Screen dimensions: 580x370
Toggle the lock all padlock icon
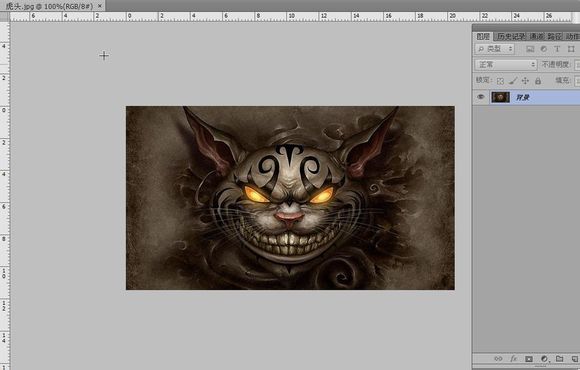pos(538,81)
